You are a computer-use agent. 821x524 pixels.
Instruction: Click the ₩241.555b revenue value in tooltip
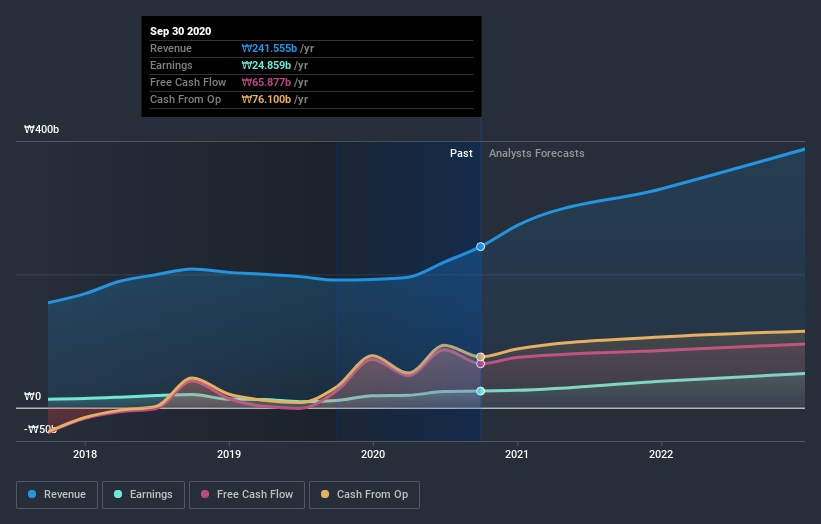tap(269, 48)
